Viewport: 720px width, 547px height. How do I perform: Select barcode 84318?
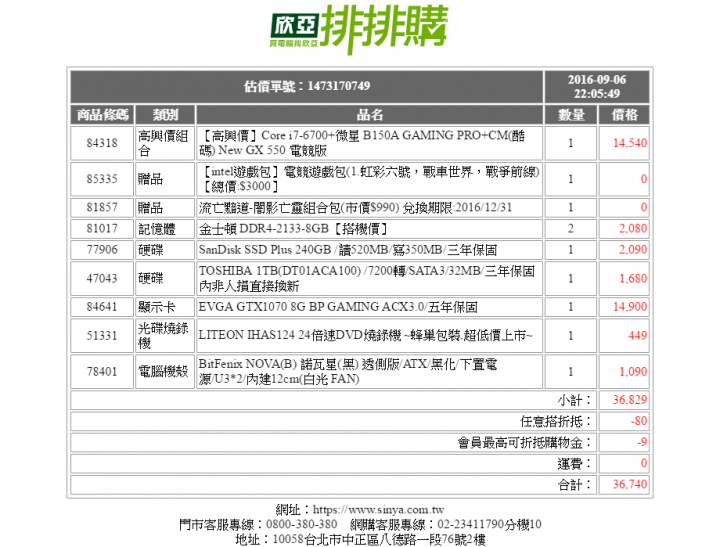[x=102, y=143]
